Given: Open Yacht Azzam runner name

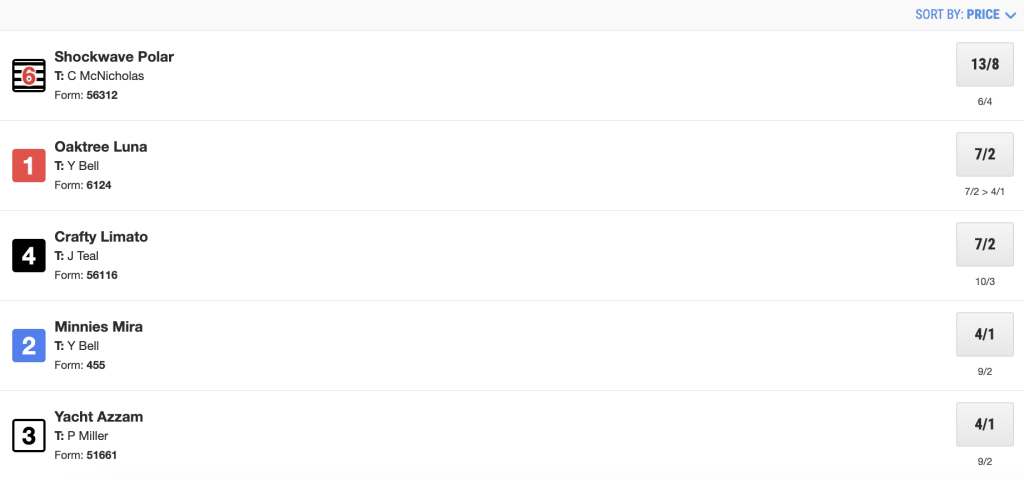Looking at the screenshot, I should 98,417.
